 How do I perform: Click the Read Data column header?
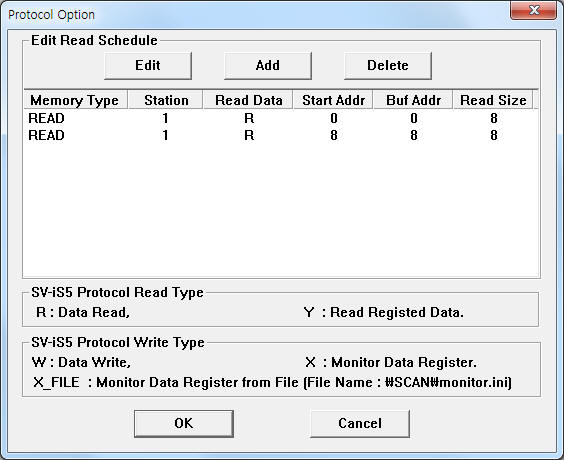coord(248,100)
